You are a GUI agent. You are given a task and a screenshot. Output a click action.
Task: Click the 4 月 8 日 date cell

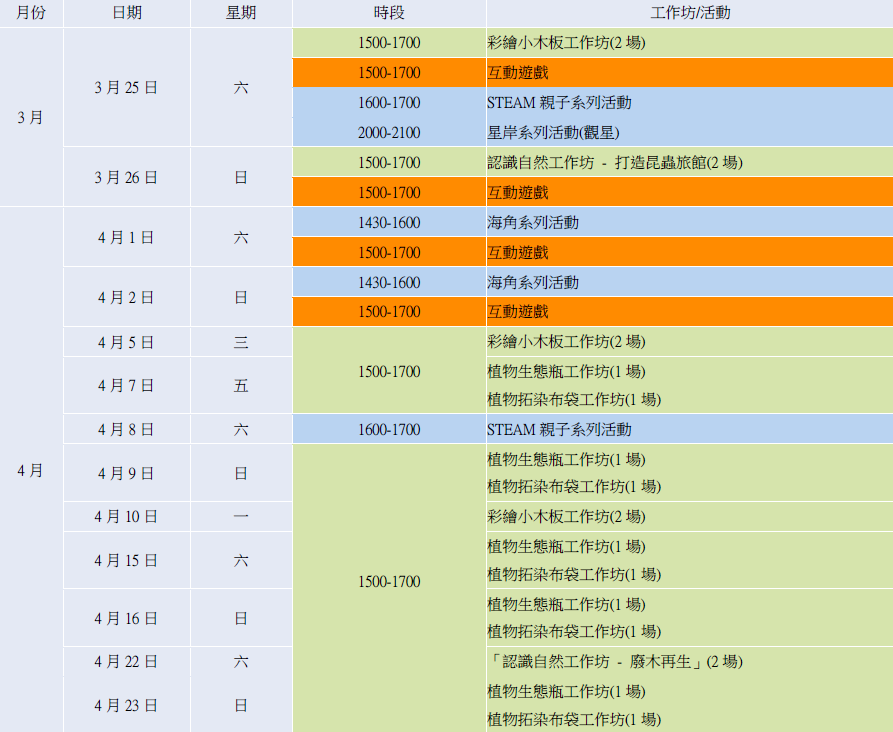point(126,429)
